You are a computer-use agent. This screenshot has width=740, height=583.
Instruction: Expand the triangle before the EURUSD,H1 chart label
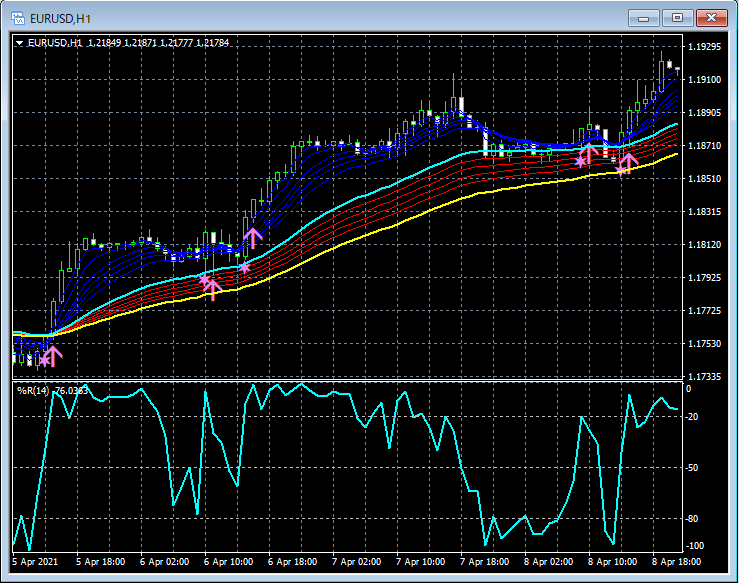tap(19, 43)
